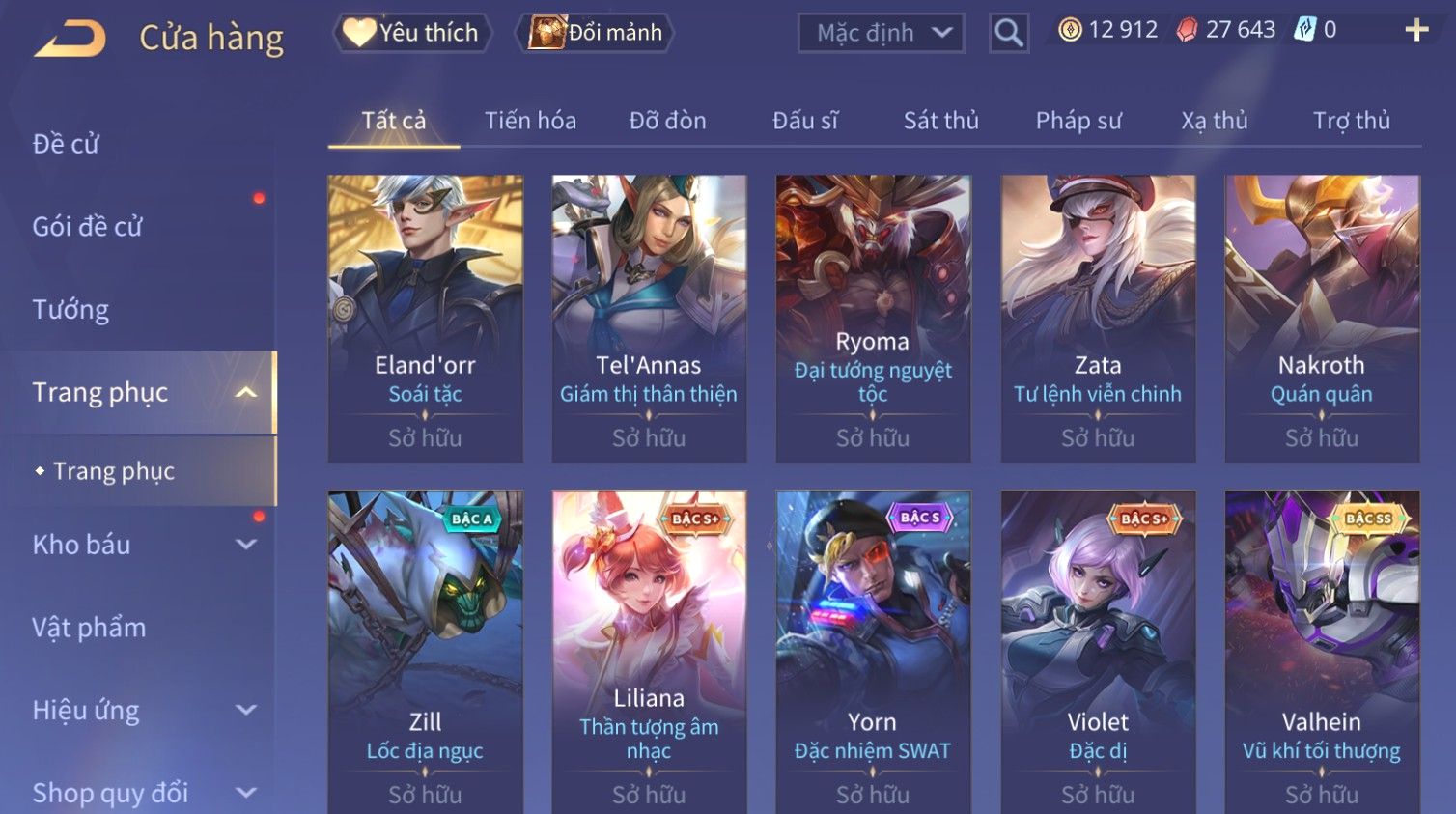Open the search magnifier icon
Image resolution: width=1456 pixels, height=814 pixels.
[x=1009, y=33]
